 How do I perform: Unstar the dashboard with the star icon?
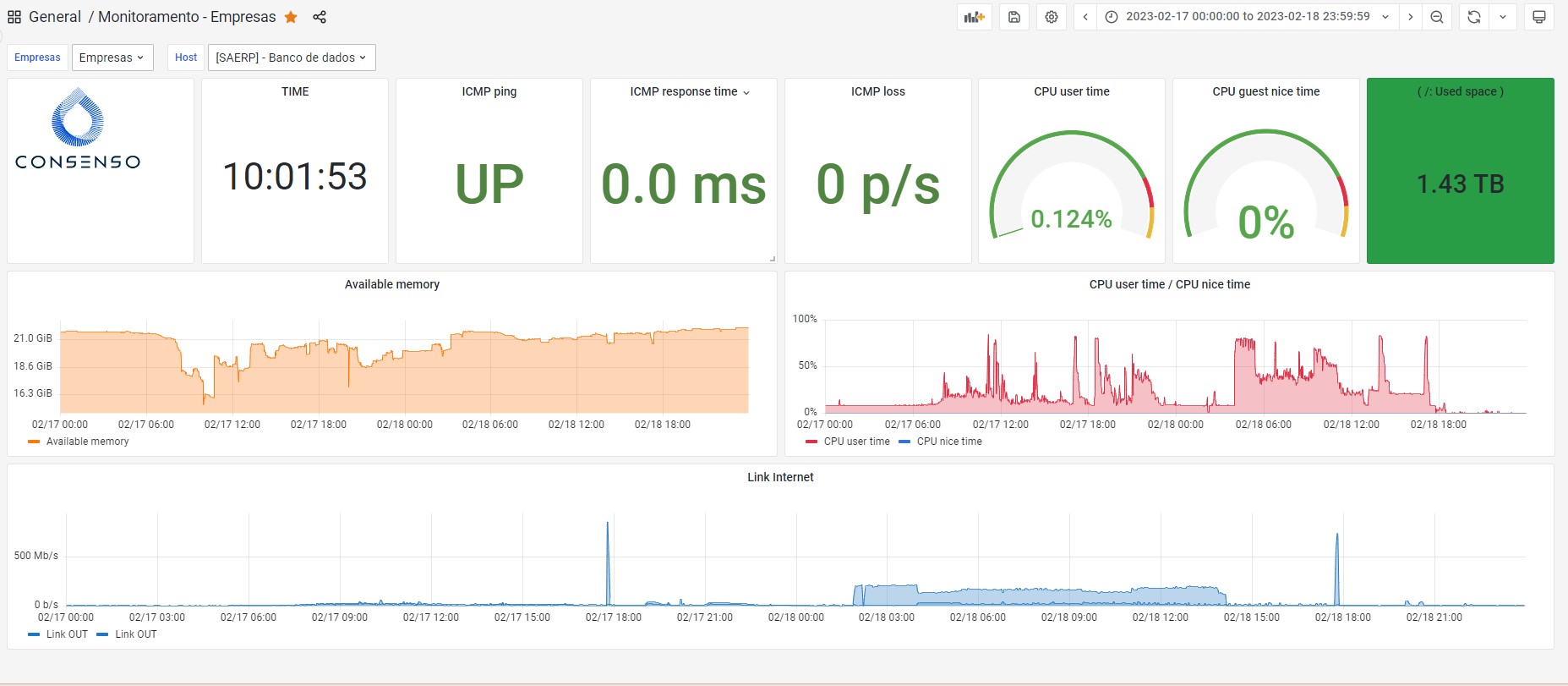click(x=291, y=17)
